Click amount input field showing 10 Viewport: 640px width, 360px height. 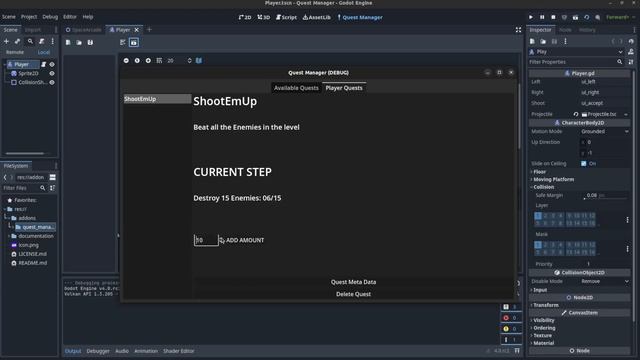tap(206, 240)
